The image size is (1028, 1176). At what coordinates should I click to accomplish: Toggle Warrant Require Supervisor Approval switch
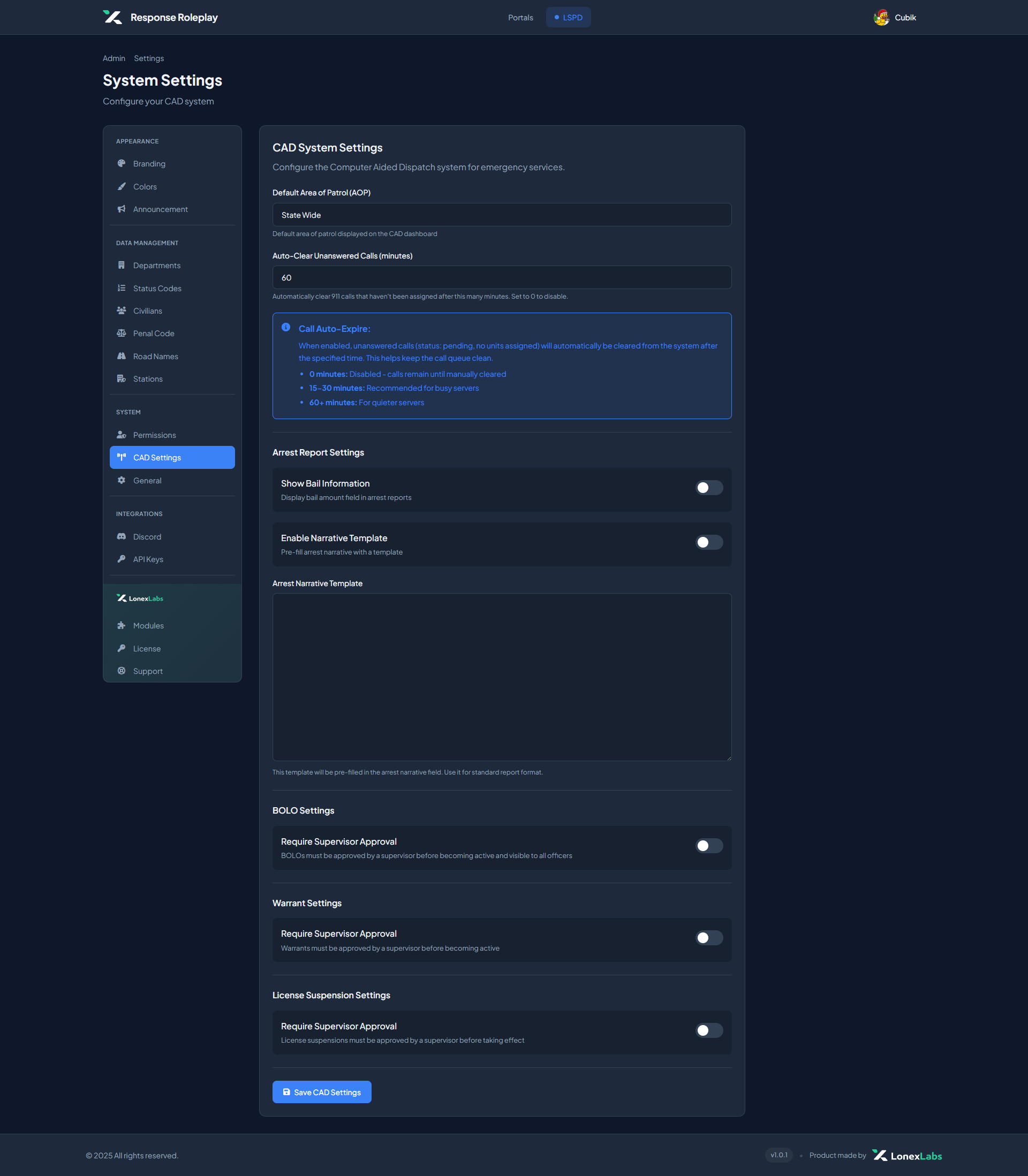[709, 938]
